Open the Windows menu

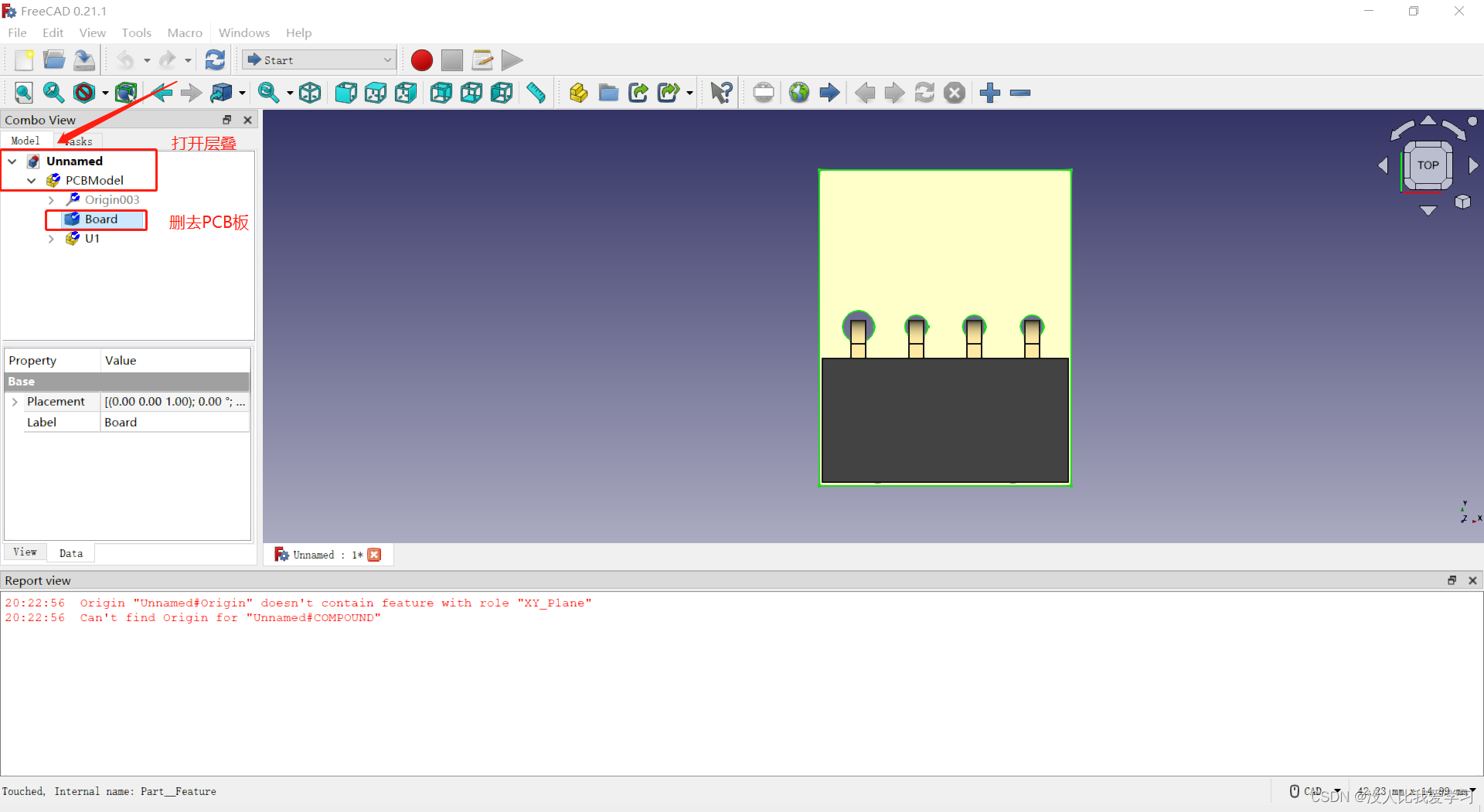(x=244, y=32)
